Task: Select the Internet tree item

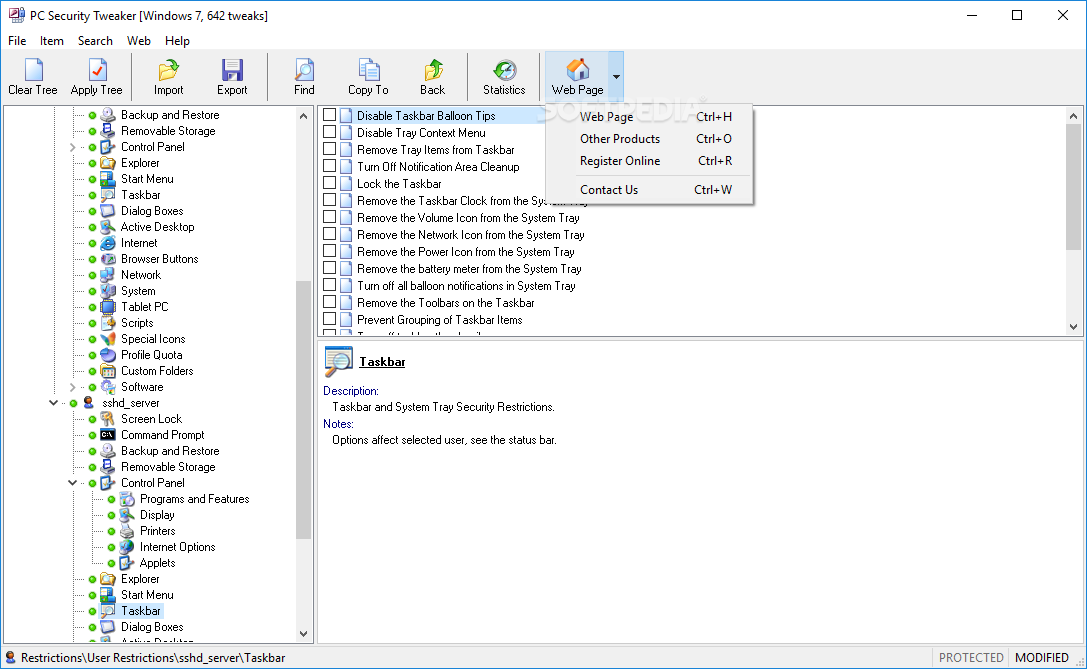Action: pyautogui.click(x=139, y=243)
